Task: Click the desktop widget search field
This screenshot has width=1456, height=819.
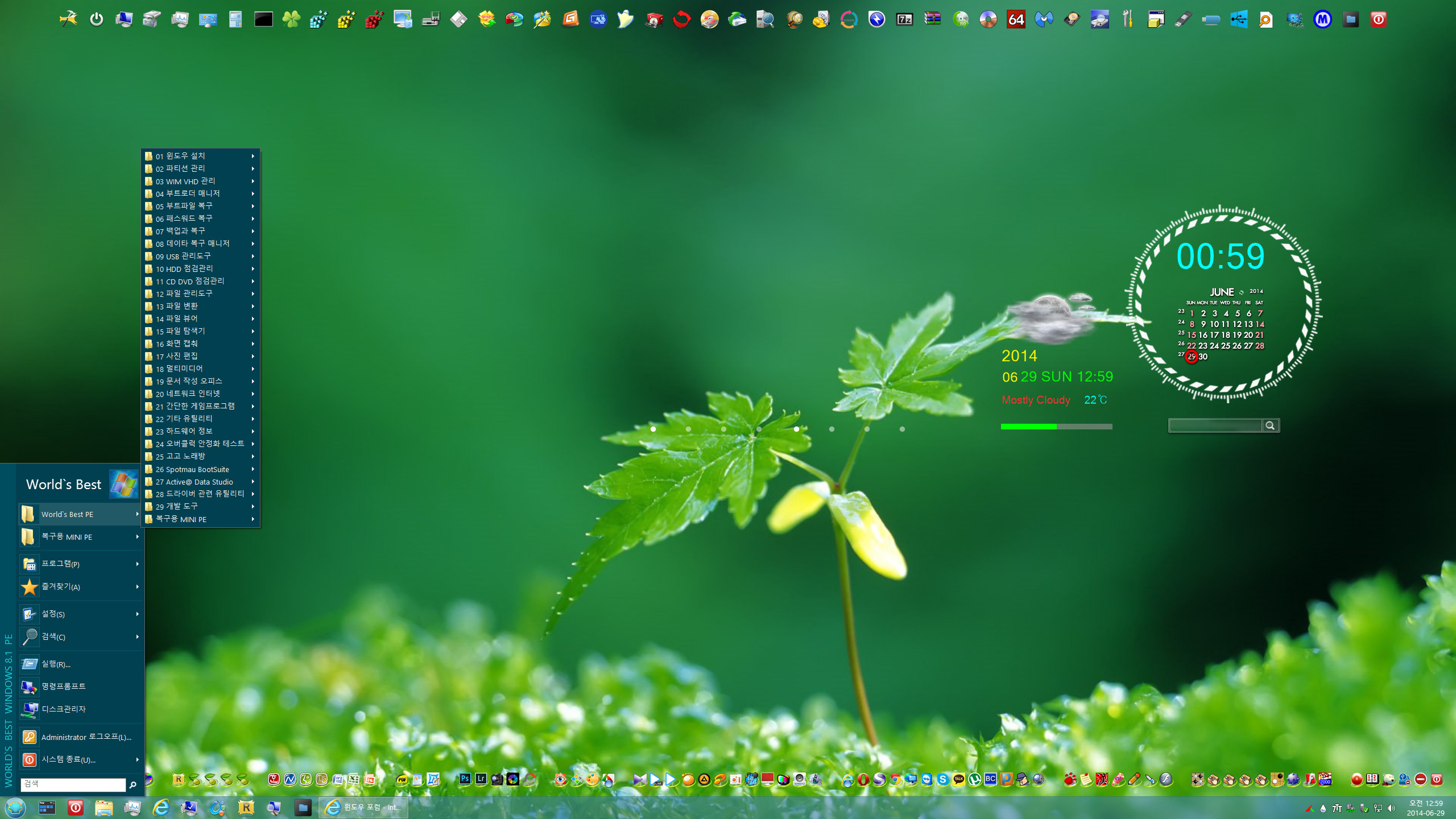Action: click(1215, 425)
